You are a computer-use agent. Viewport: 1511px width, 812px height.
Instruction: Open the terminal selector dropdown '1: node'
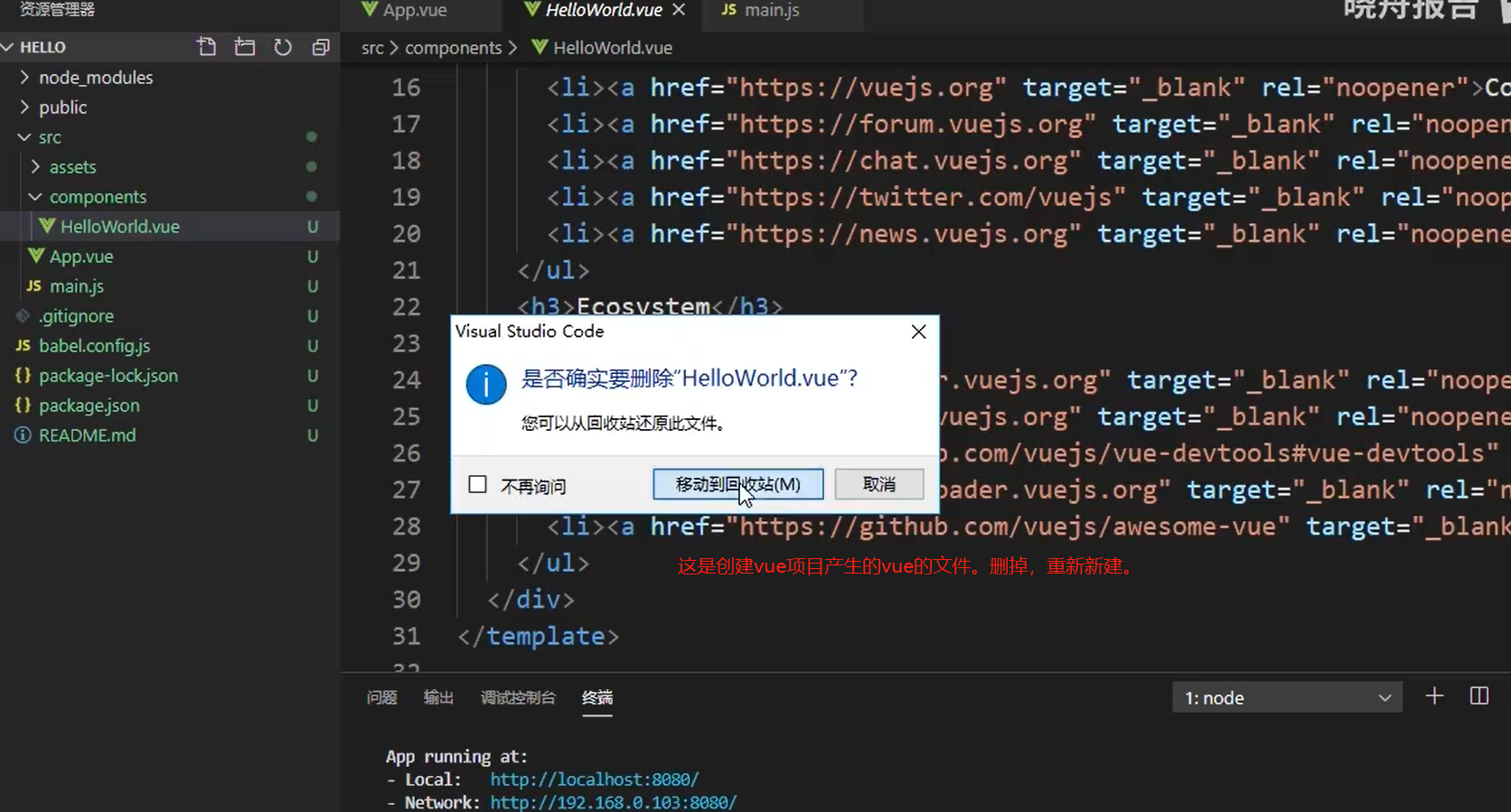click(1287, 697)
